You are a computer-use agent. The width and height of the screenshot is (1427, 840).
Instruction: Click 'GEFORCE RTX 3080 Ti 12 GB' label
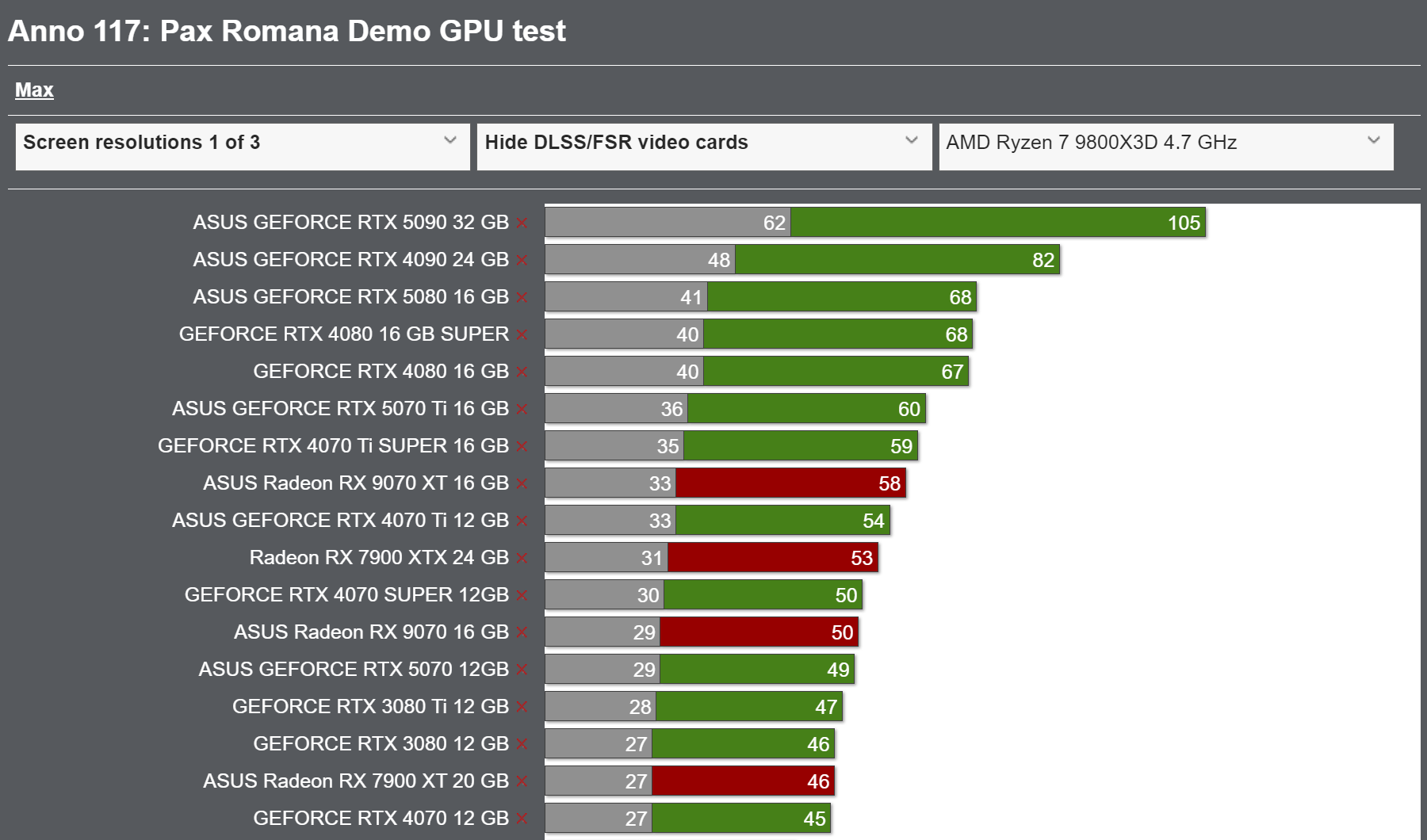(x=370, y=707)
